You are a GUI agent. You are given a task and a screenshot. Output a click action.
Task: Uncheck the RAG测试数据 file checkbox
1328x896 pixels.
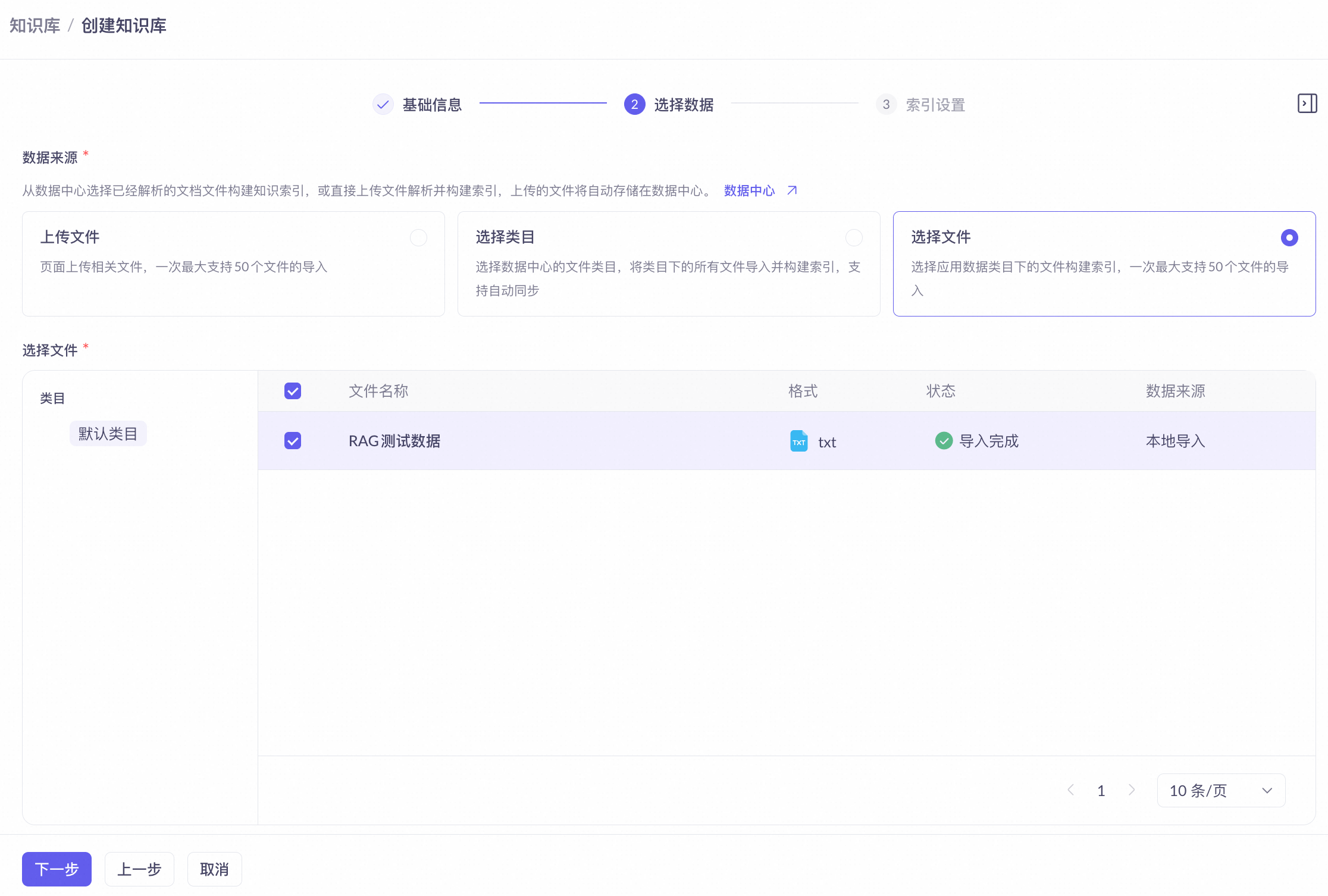point(293,441)
